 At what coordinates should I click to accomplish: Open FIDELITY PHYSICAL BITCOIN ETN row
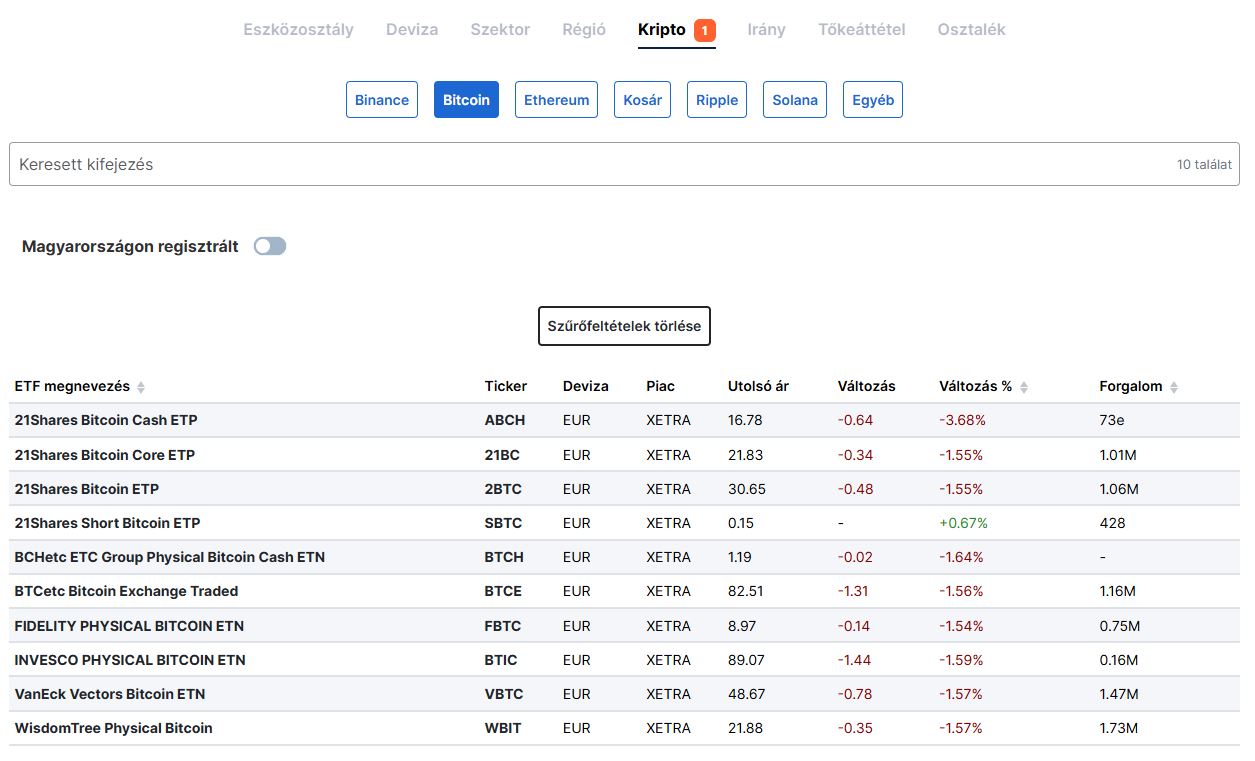click(x=624, y=626)
